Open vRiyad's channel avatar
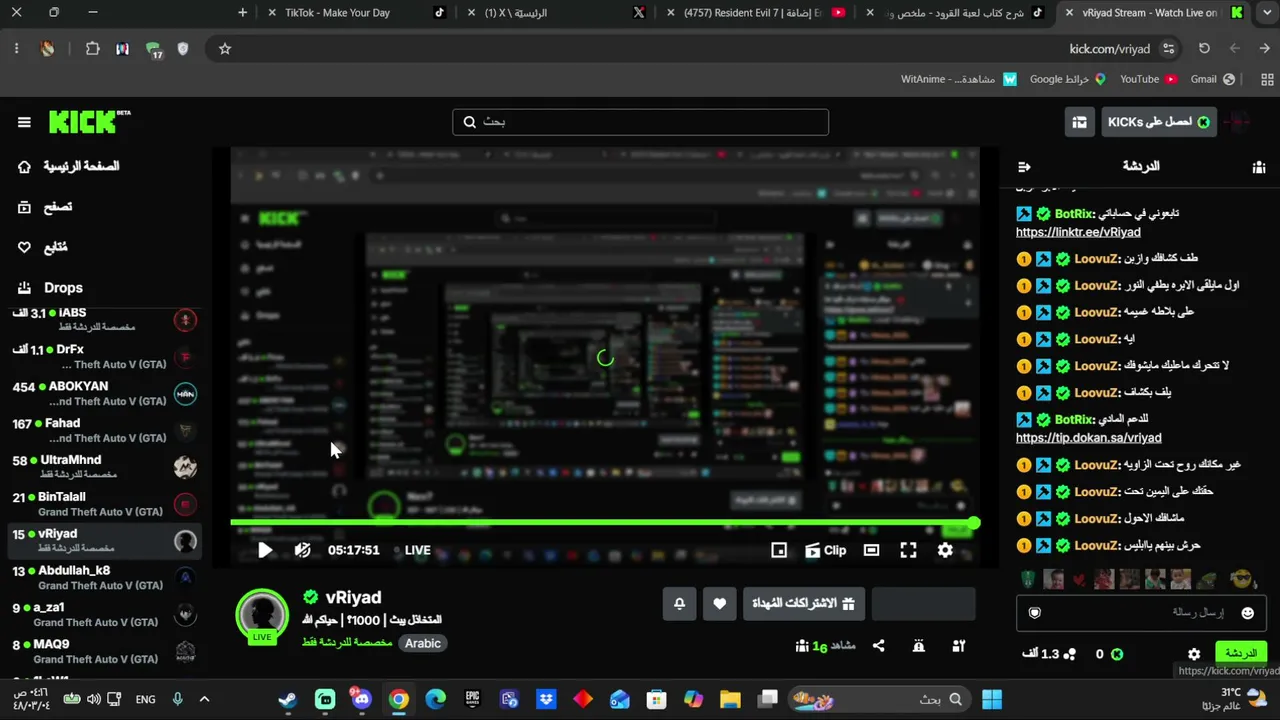This screenshot has width=1280, height=720. (262, 614)
